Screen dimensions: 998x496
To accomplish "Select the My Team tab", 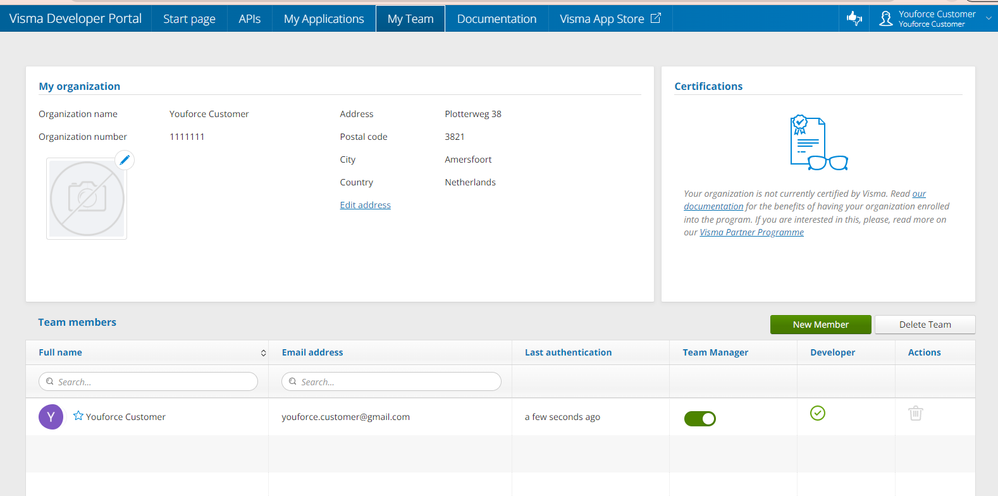I will (x=411, y=18).
